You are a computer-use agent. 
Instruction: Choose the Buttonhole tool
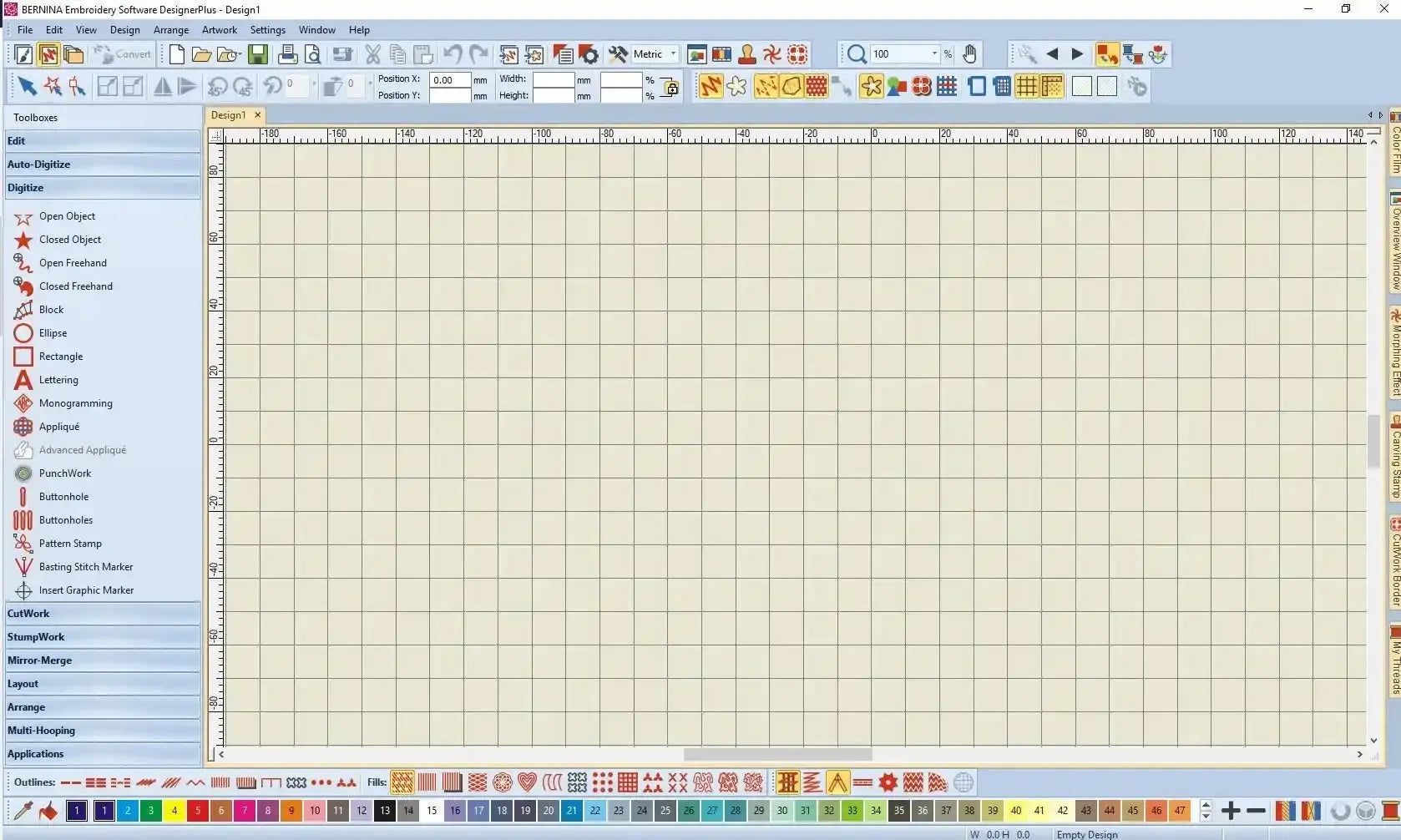[63, 497]
